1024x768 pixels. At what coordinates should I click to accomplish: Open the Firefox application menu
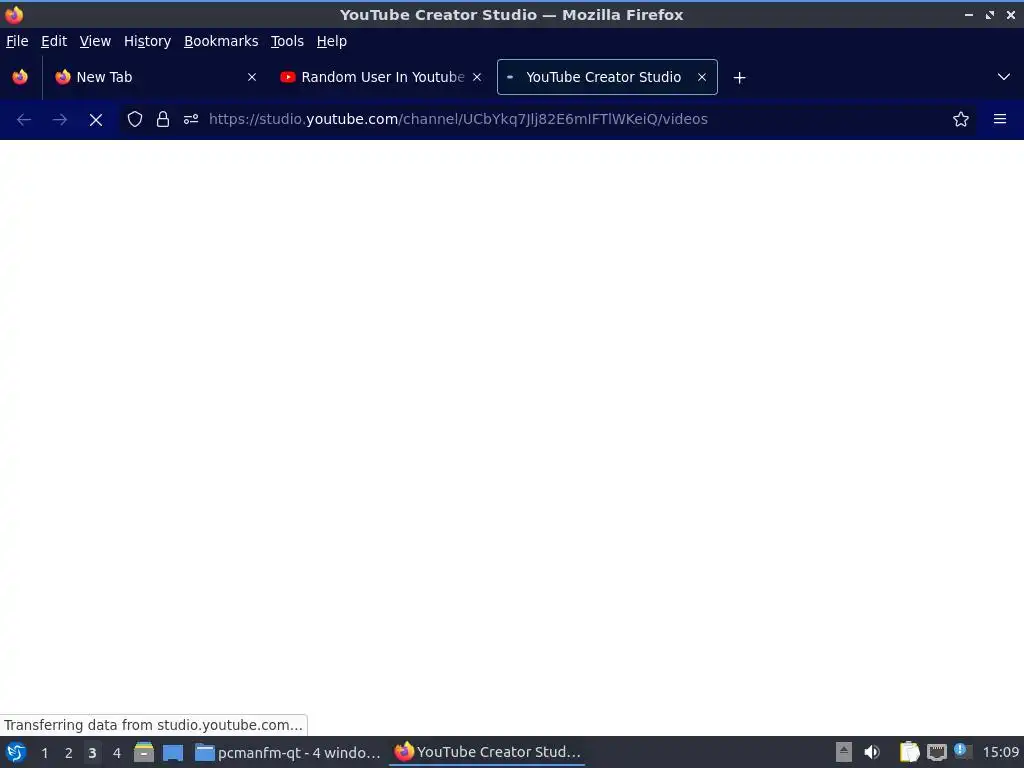(1000, 120)
